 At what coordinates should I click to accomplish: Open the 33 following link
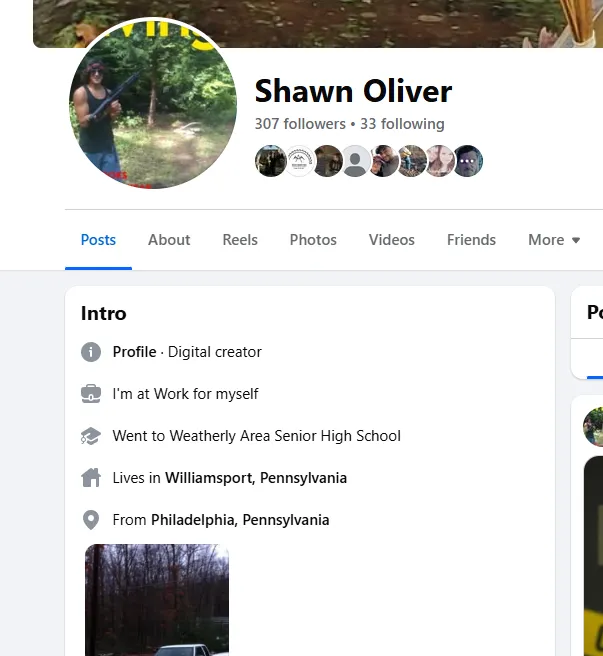tap(402, 124)
